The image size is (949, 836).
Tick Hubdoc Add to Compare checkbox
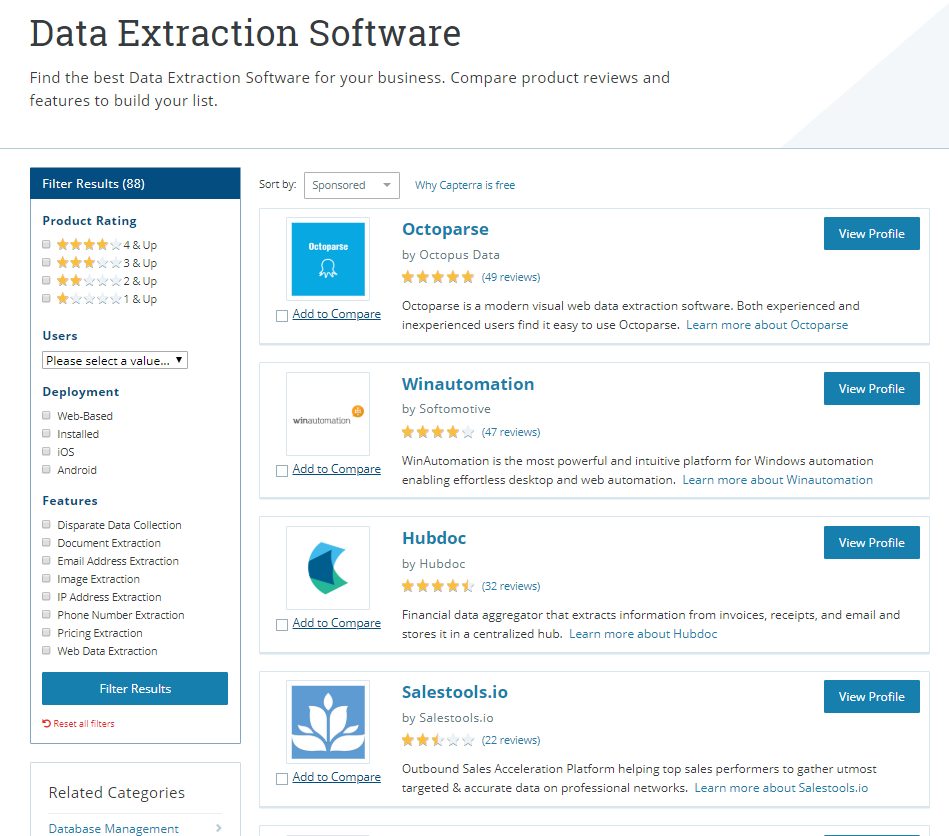(x=281, y=625)
